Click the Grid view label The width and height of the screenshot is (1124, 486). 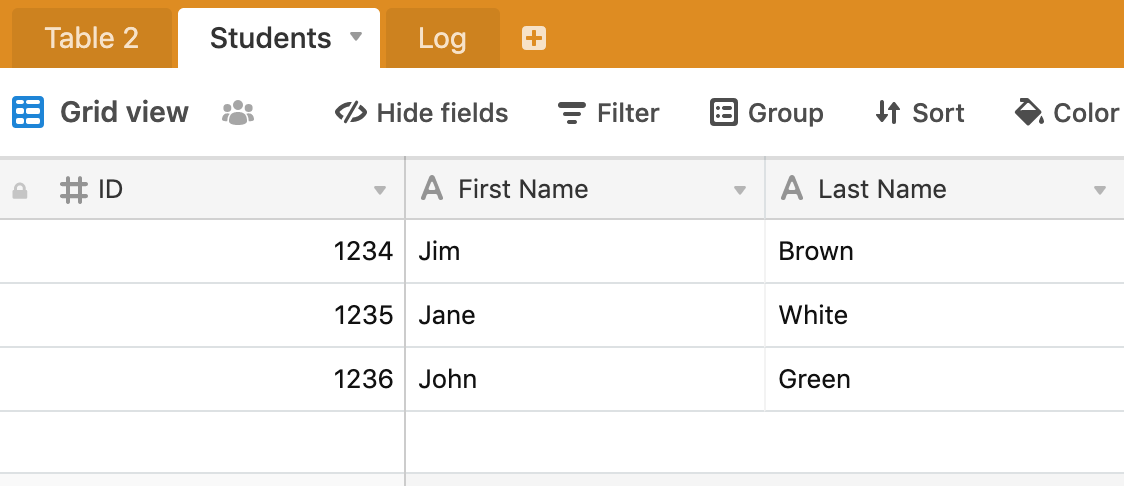(x=124, y=112)
